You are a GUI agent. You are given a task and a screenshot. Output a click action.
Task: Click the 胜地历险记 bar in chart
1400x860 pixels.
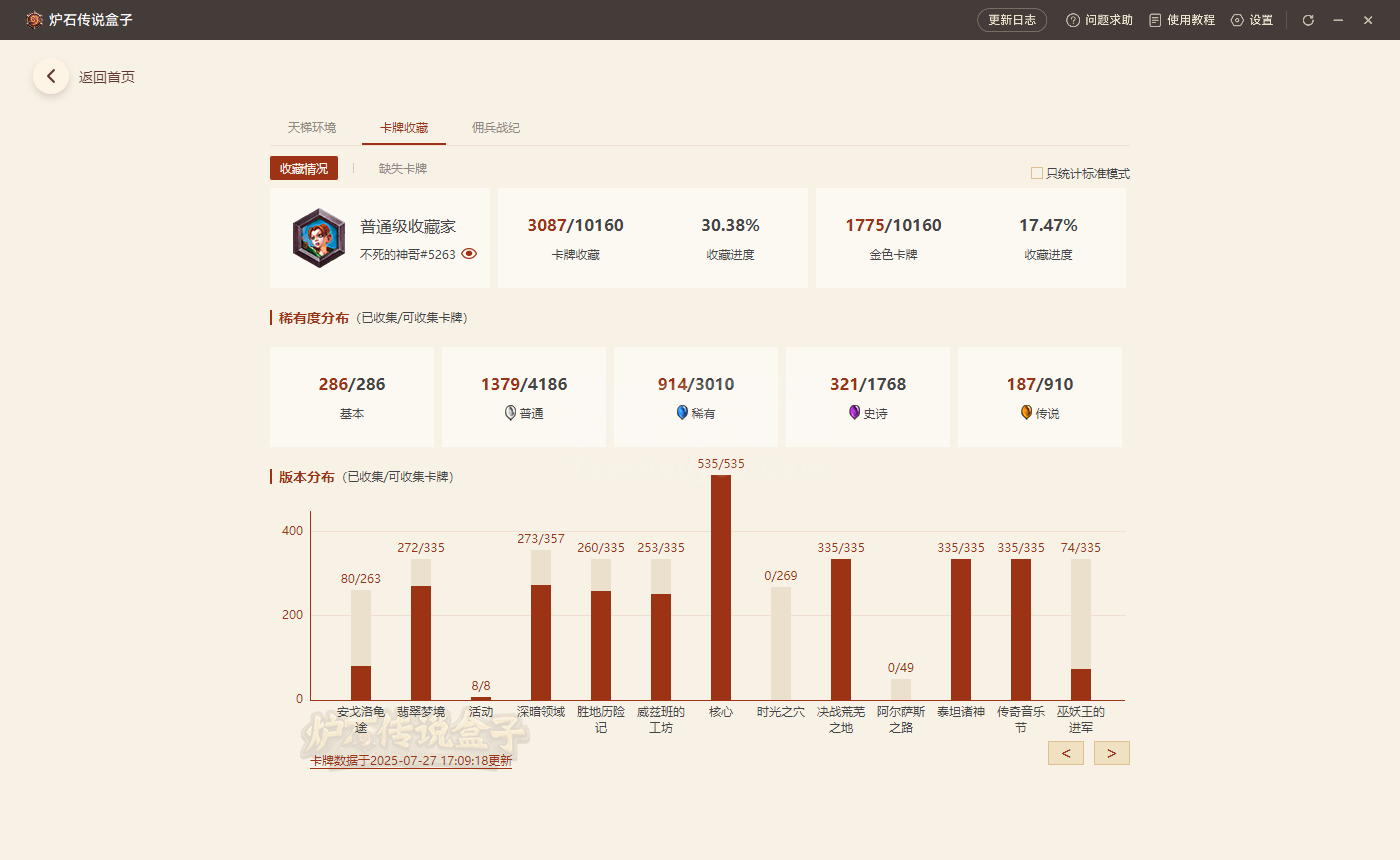(x=601, y=630)
